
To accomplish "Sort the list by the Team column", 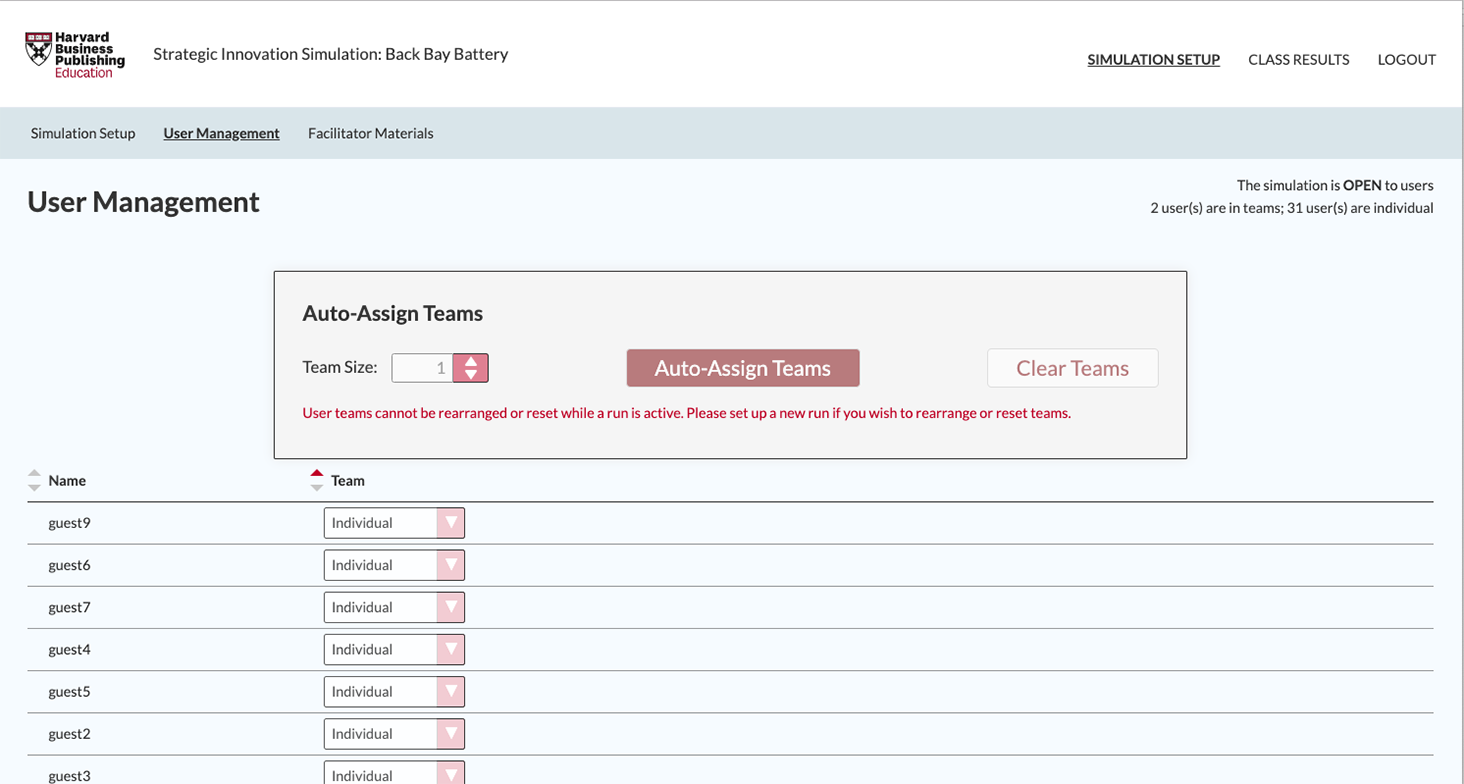I will (317, 481).
